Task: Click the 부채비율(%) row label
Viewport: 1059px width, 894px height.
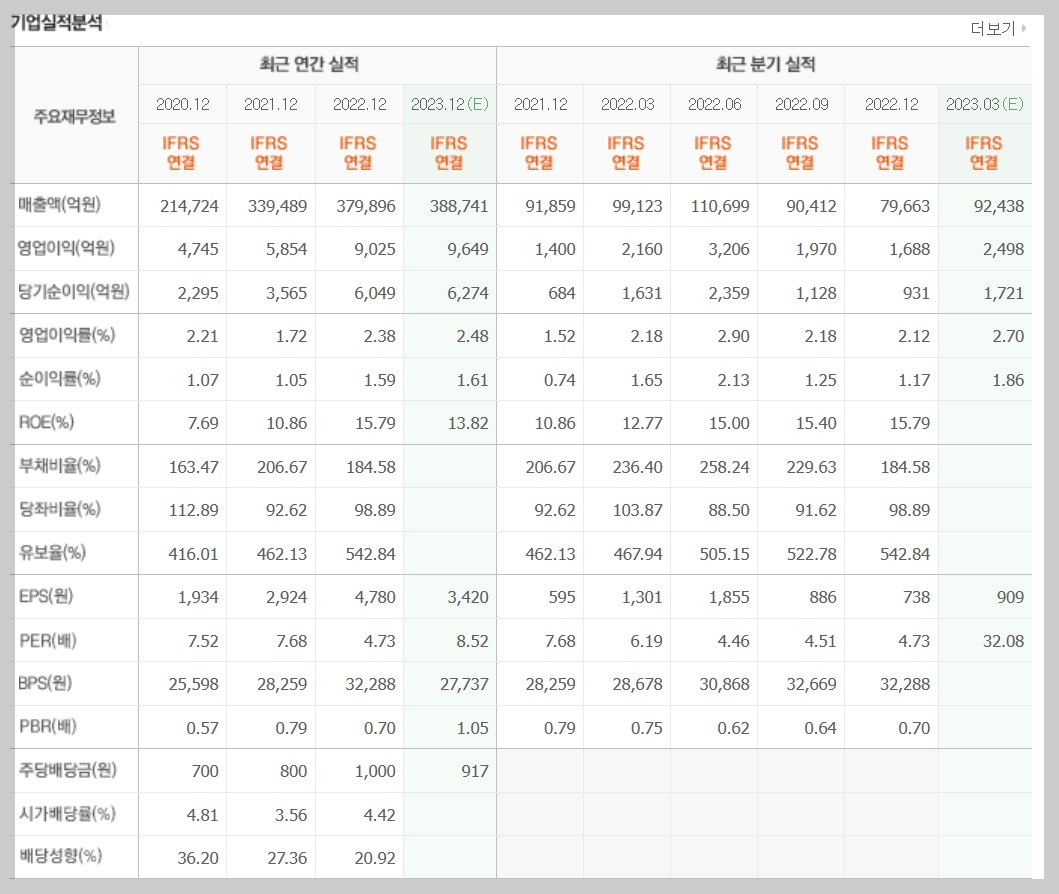Action: 59,466
